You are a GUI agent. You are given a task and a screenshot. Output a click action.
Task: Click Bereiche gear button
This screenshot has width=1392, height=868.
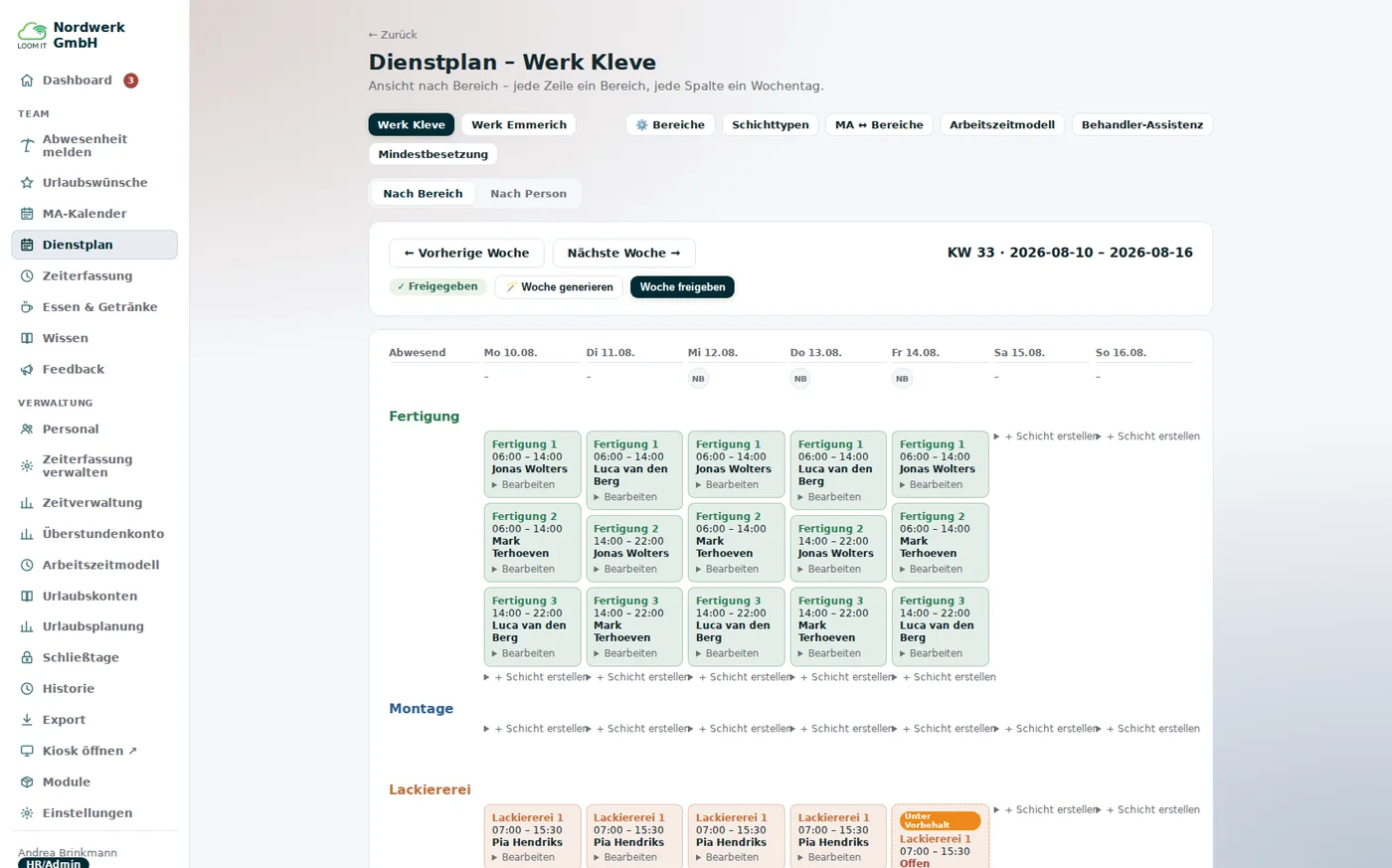click(670, 125)
